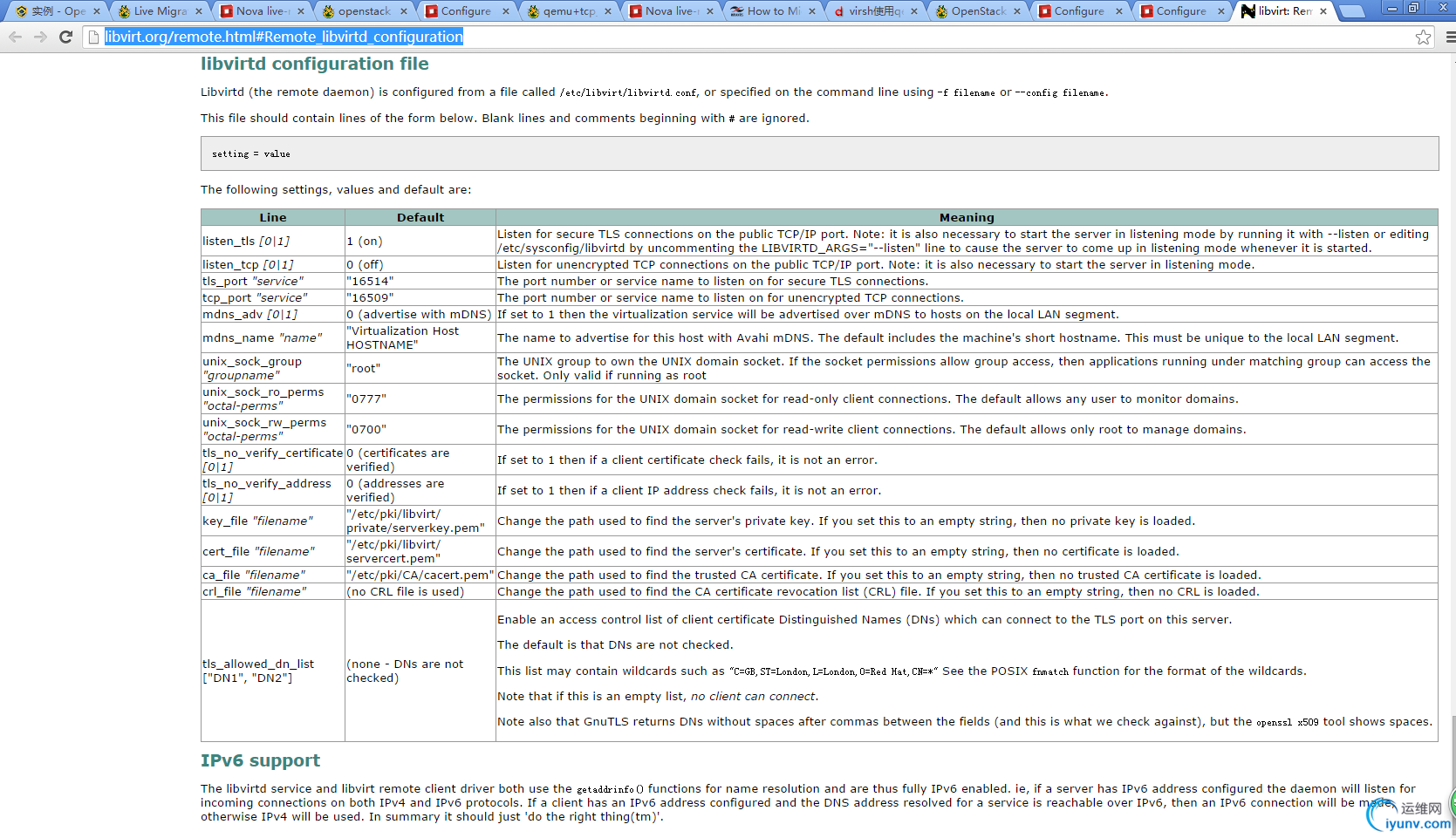
Task: Switch to the 'Live Migra' tab
Action: tap(161, 11)
